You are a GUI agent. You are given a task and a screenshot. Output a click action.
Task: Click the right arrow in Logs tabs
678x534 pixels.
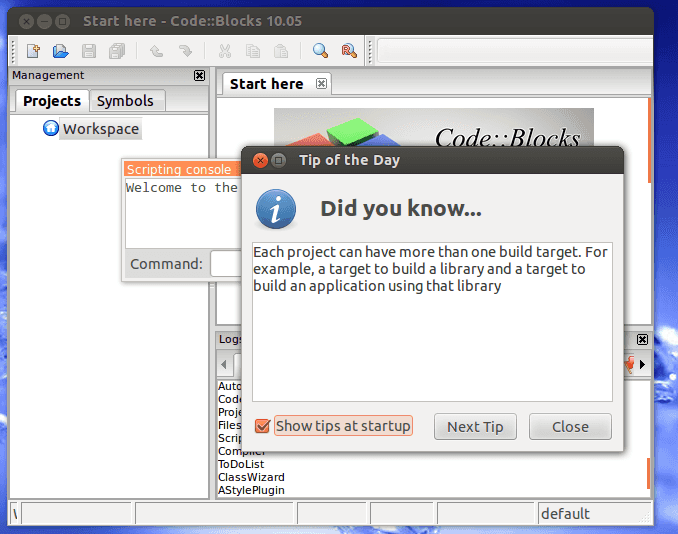point(643,365)
